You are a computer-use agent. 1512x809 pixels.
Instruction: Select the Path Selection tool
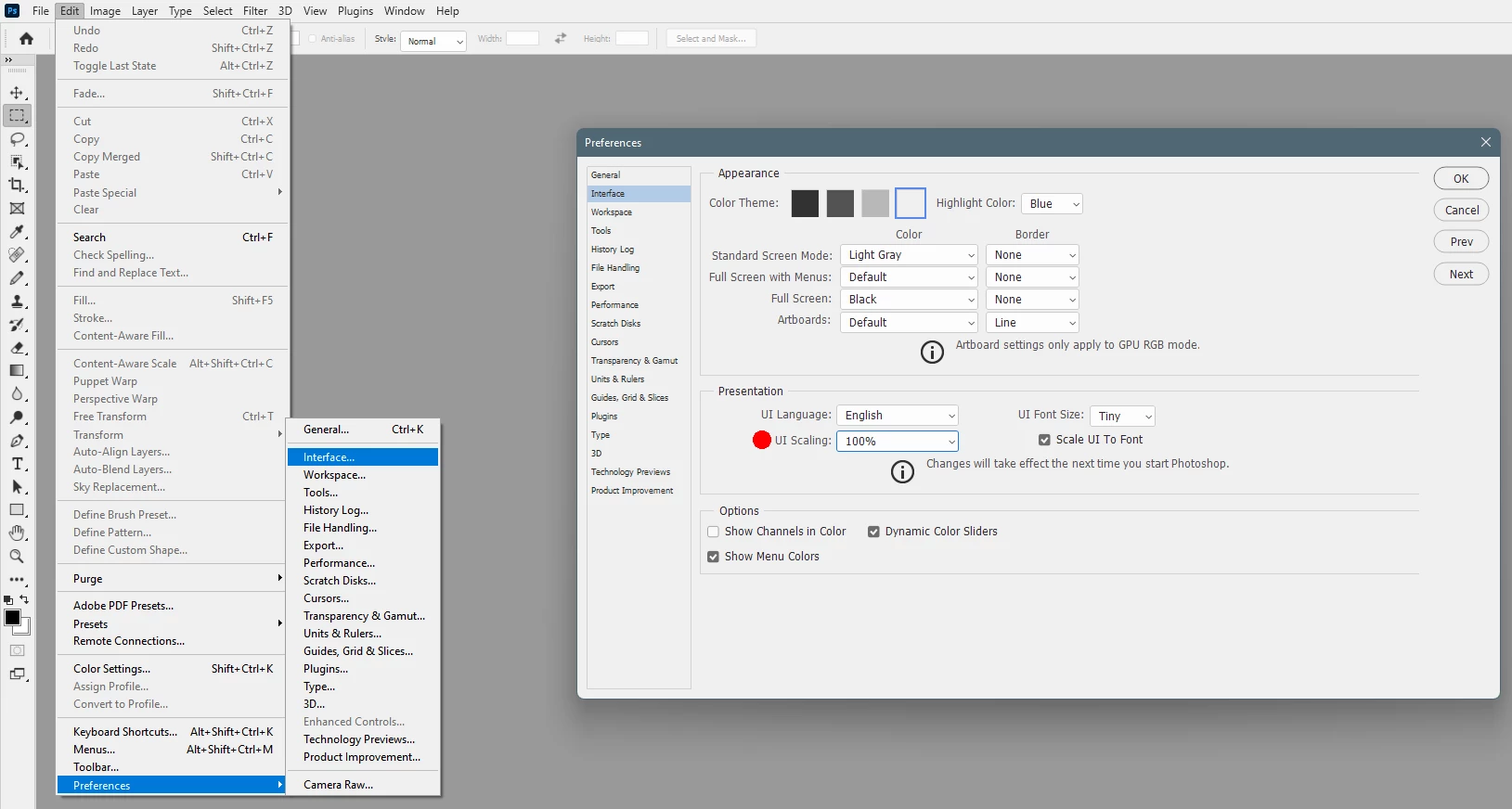[17, 487]
